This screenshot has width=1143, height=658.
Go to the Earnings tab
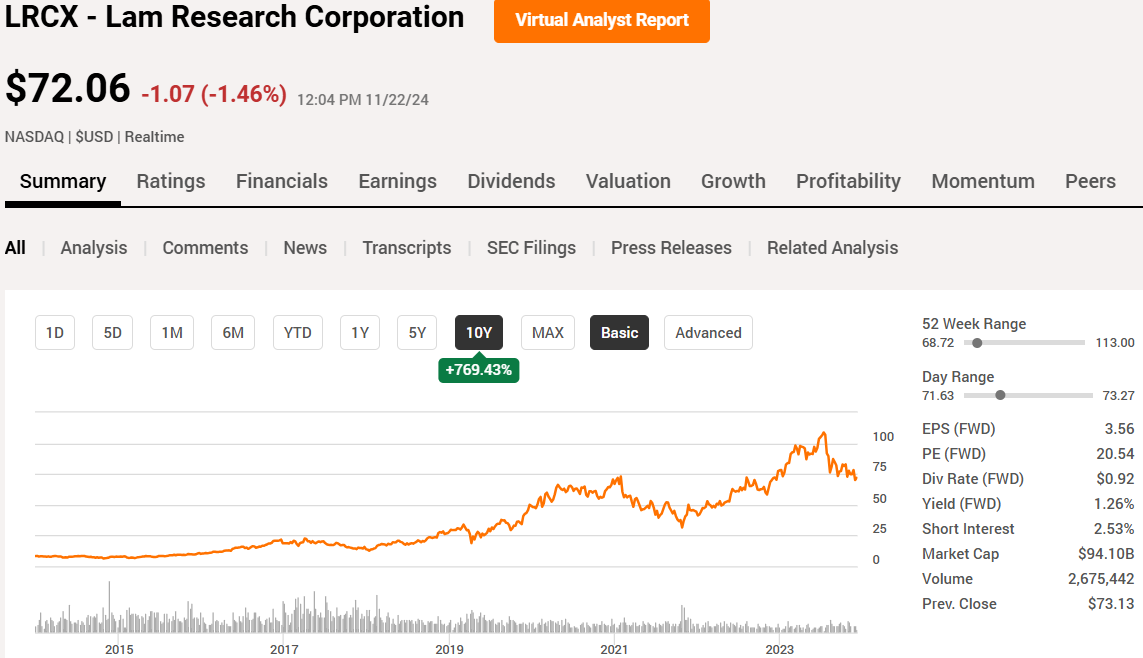tap(397, 181)
